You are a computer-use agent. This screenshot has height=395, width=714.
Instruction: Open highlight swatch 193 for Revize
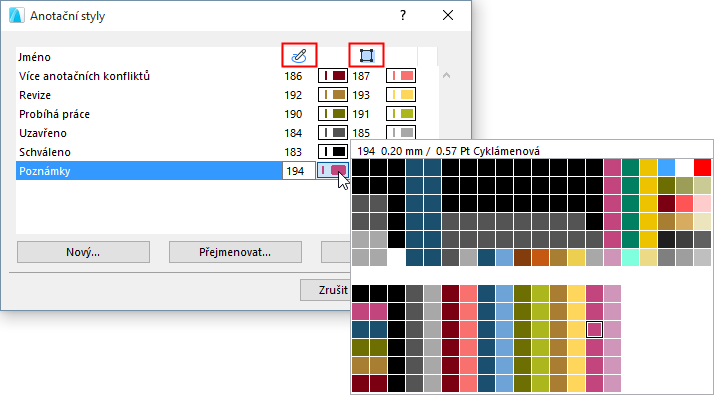(x=401, y=95)
